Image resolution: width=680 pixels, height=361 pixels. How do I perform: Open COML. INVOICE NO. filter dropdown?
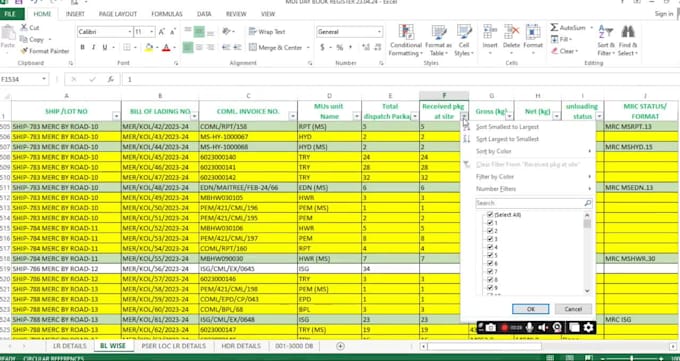pos(292,116)
